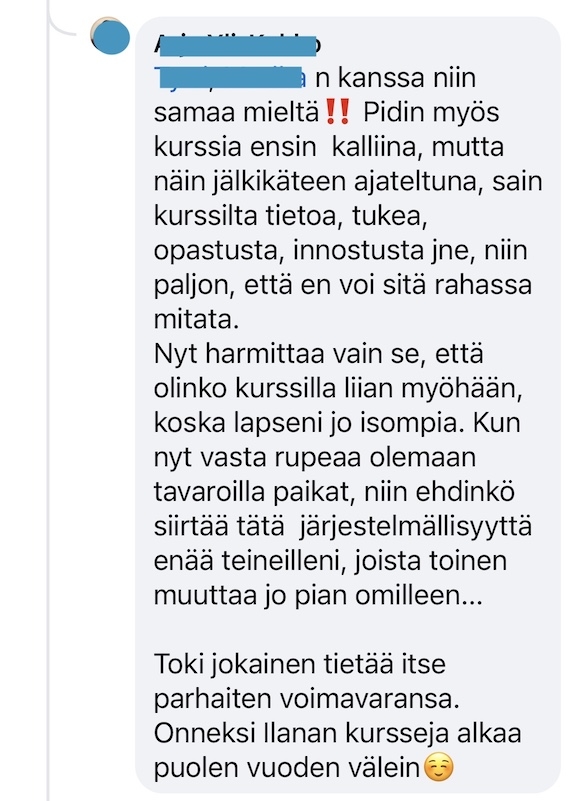Click the phrase 'kurssilta tietoa, tukea,'

pyautogui.click(x=290, y=216)
